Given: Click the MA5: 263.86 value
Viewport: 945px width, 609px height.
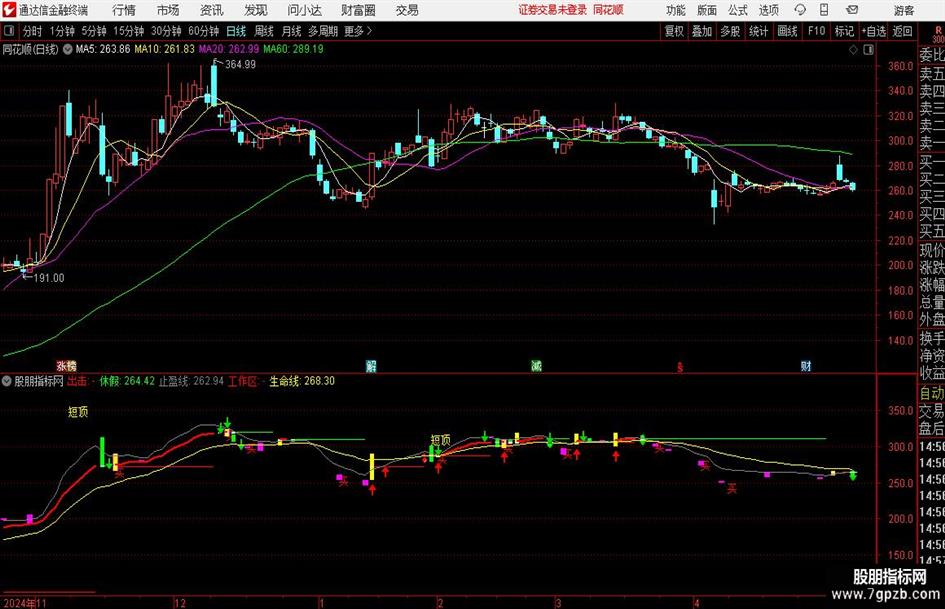Looking at the screenshot, I should tap(103, 49).
